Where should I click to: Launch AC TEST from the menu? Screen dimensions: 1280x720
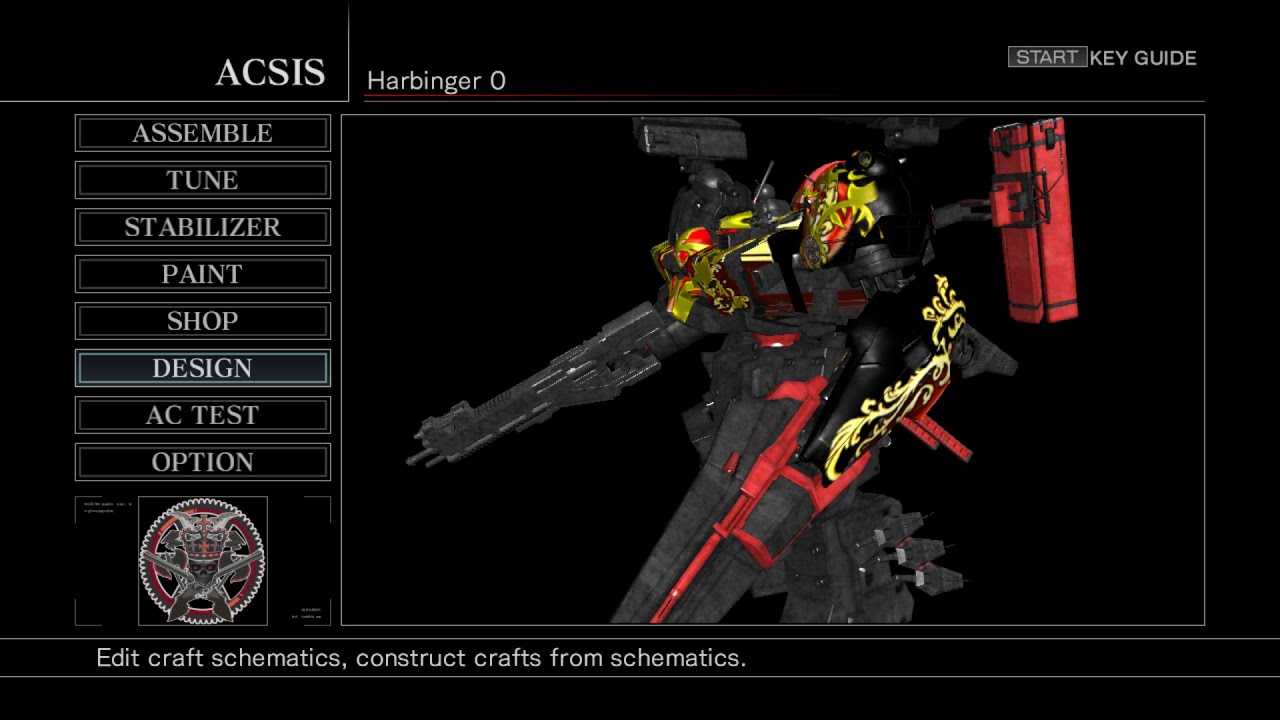202,415
